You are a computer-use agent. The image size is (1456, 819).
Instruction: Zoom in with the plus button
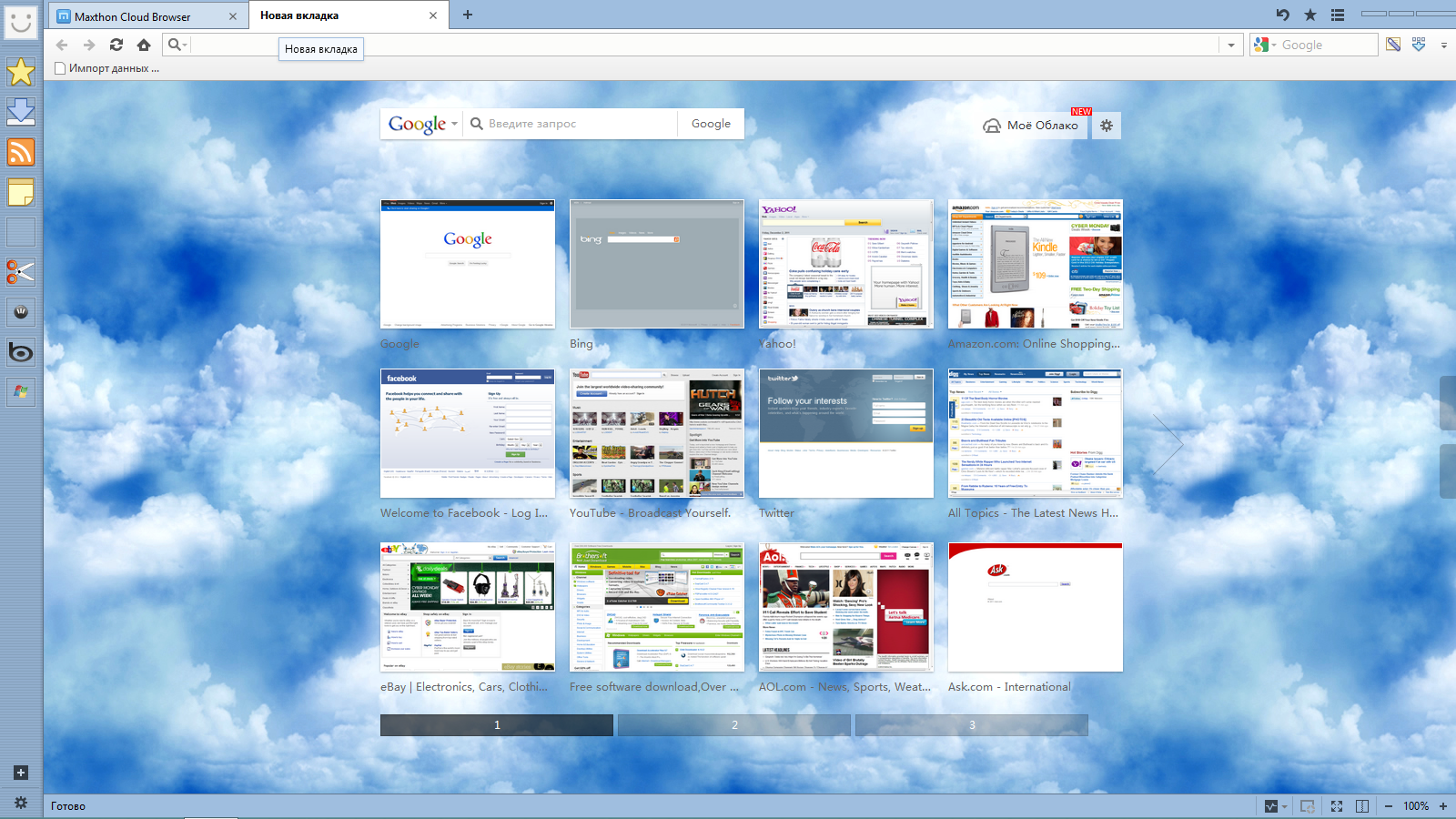click(x=1443, y=806)
